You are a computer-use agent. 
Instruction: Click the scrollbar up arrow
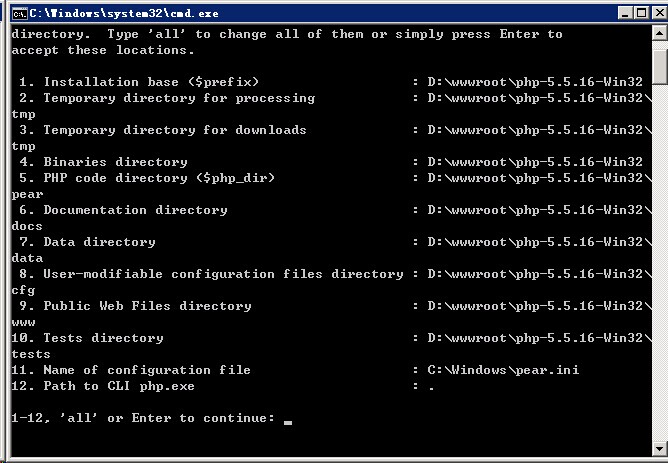659,33
